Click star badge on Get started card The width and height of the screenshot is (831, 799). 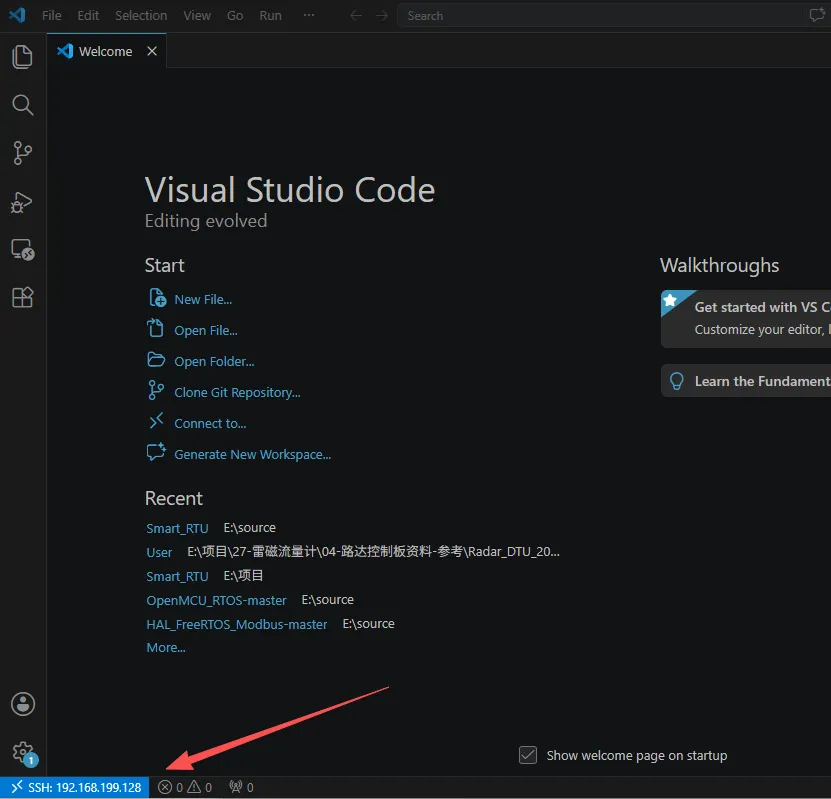[x=670, y=300]
